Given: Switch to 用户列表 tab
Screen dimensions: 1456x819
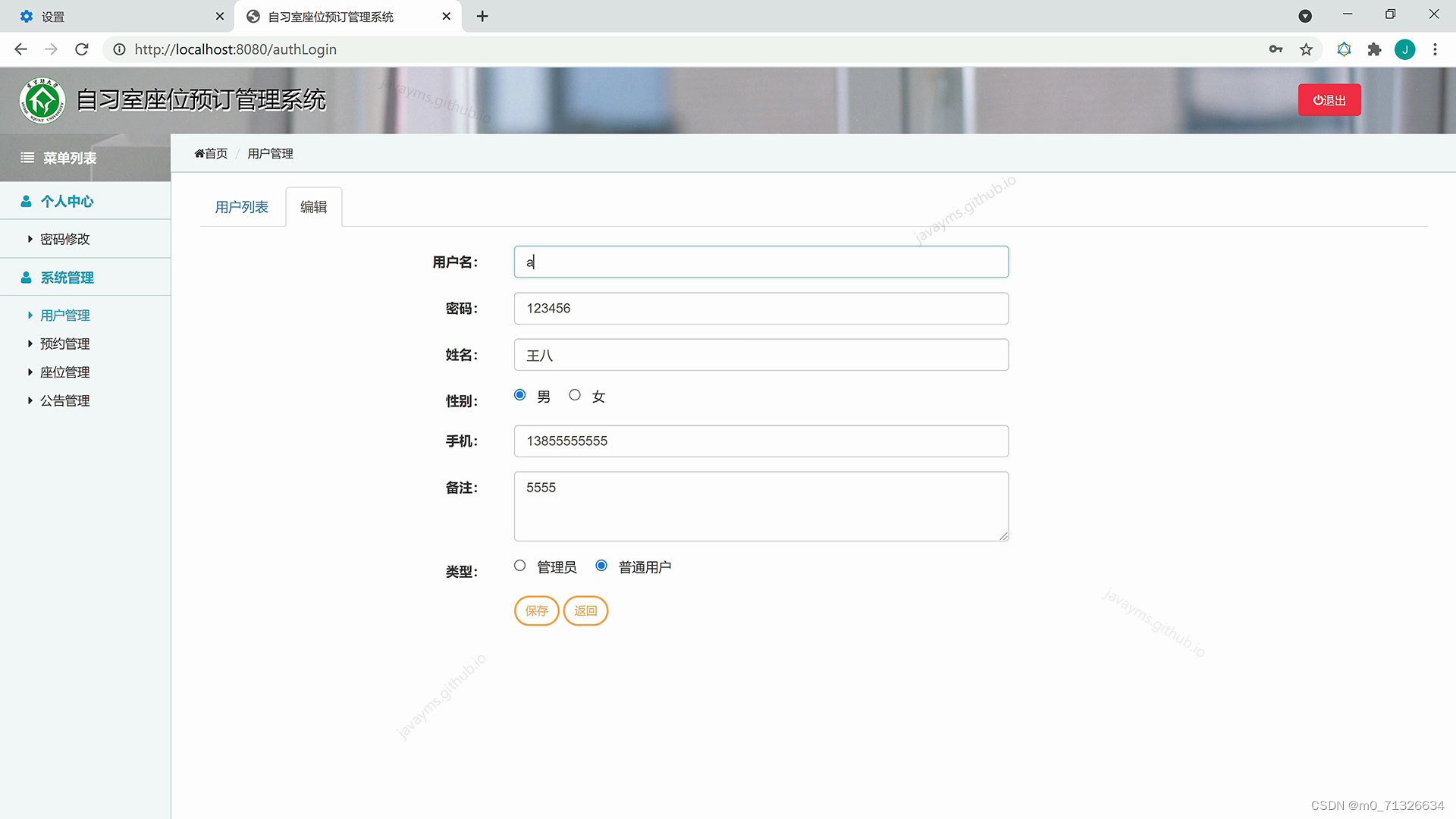Looking at the screenshot, I should point(241,207).
